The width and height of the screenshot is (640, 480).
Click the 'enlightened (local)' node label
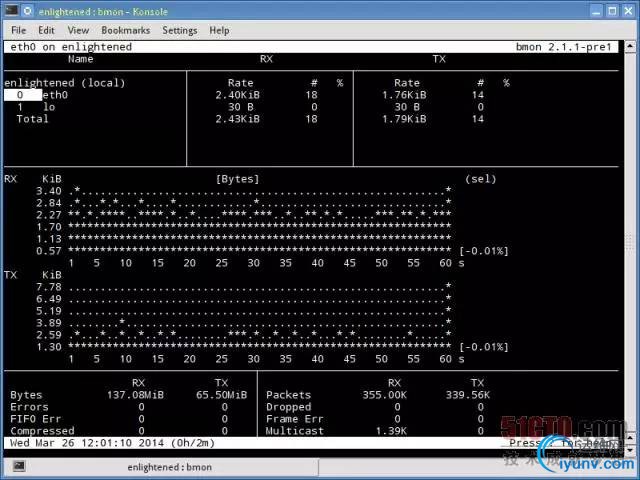64,83
